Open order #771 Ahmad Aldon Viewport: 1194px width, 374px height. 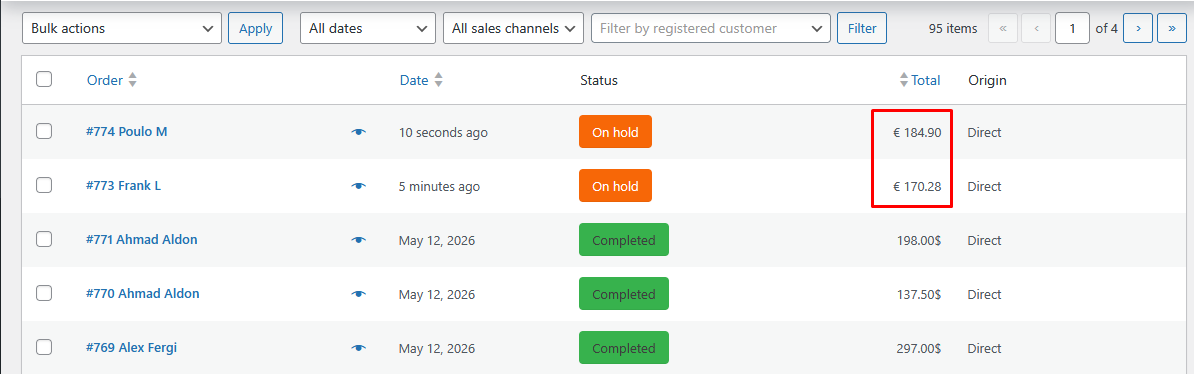pos(142,239)
